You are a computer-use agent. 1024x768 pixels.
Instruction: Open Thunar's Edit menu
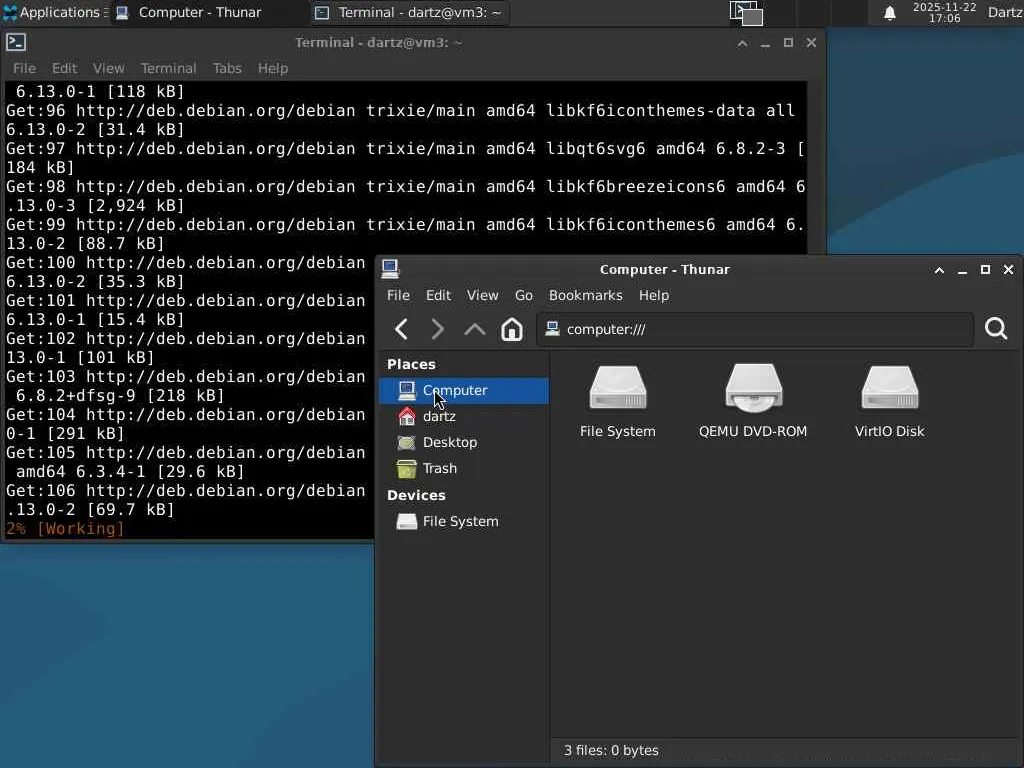(x=438, y=295)
